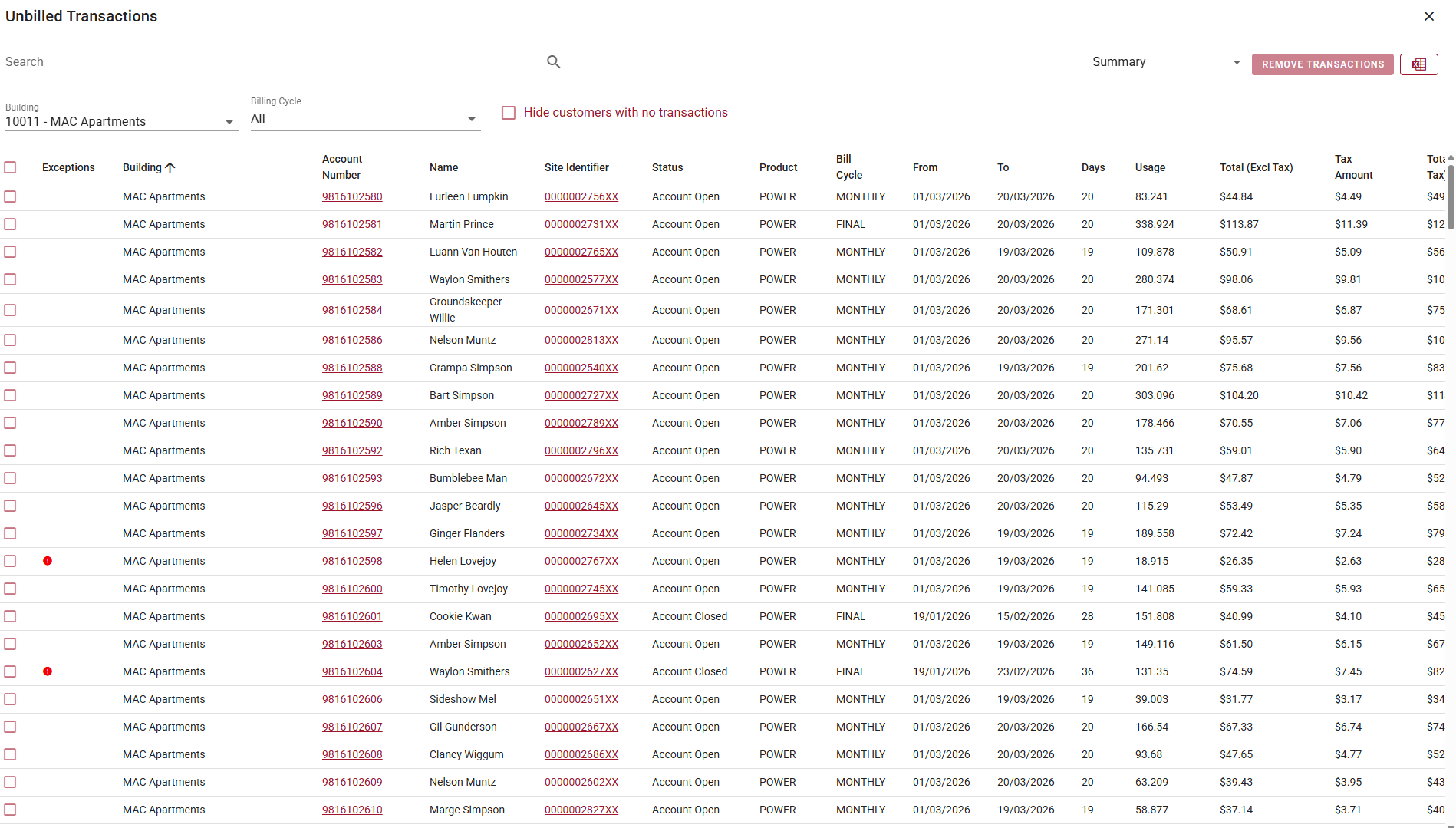Viewport: 1456px width, 828px height.
Task: Sort by Account Number column header
Action: click(x=342, y=167)
